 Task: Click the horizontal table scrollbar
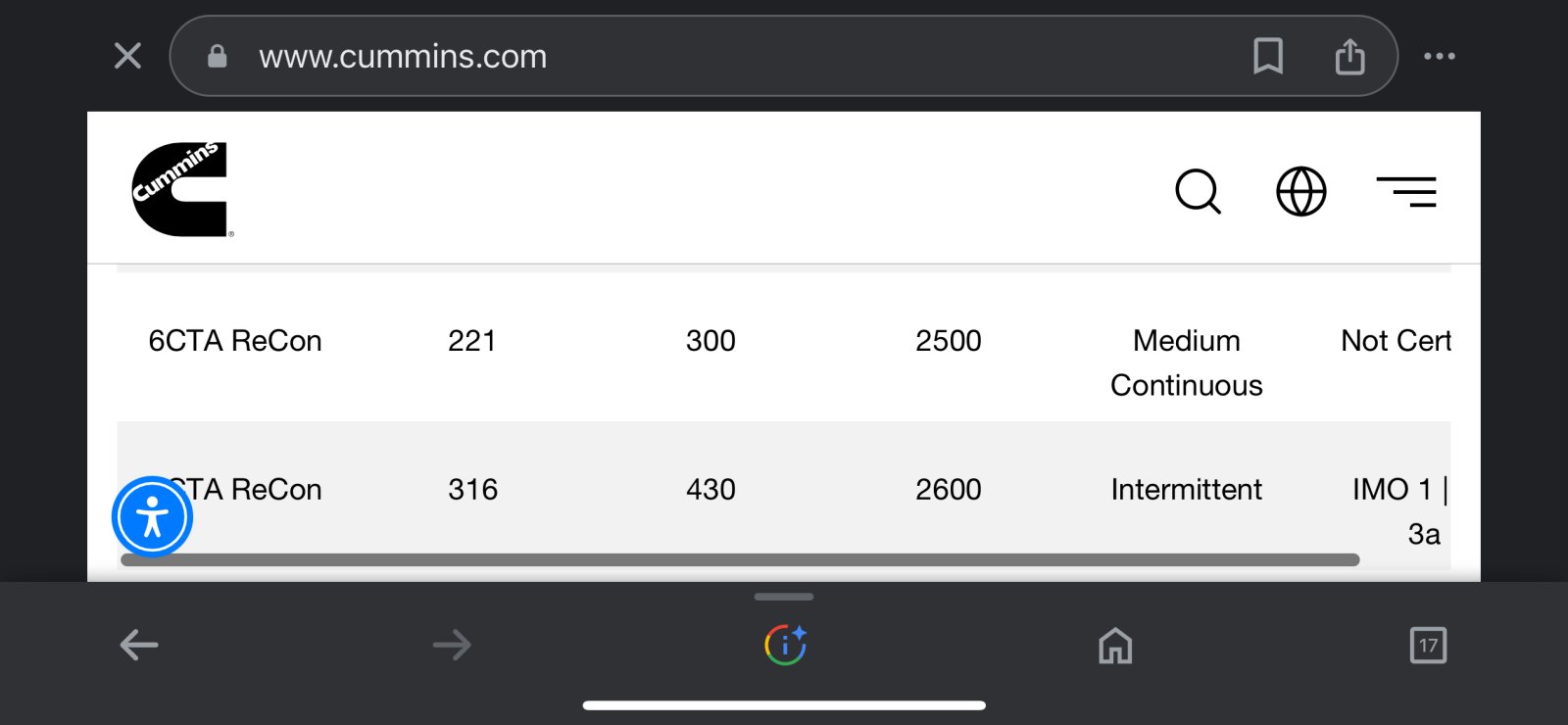pyautogui.click(x=740, y=559)
